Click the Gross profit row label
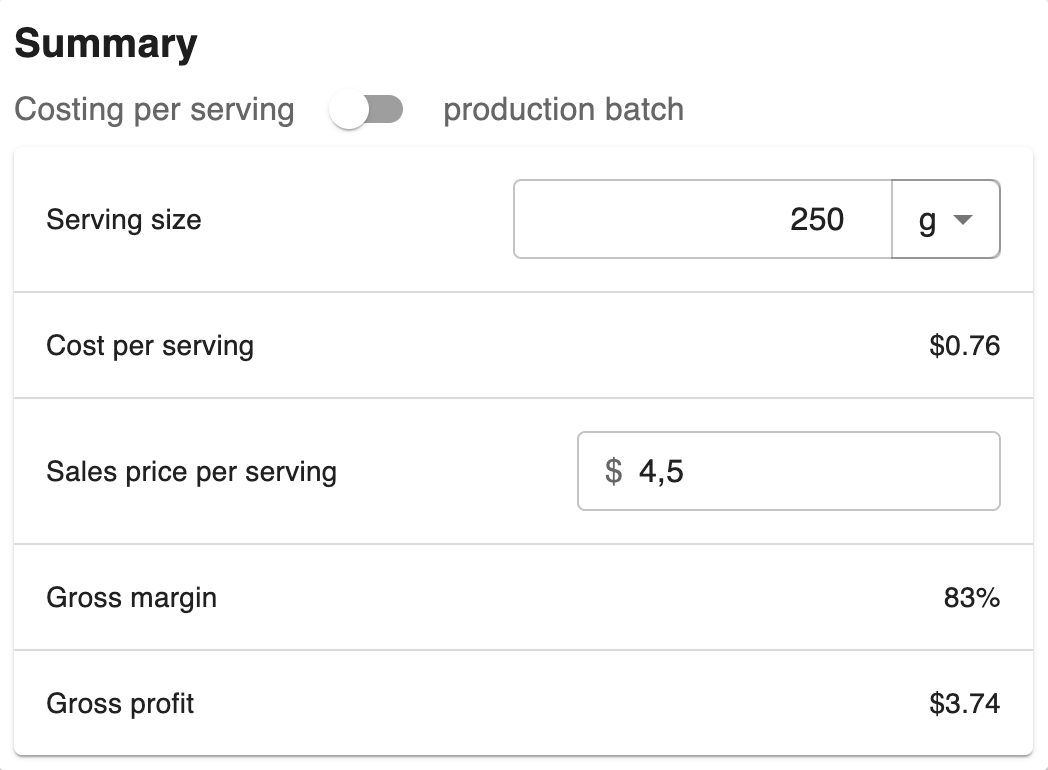Screen dimensions: 1048x770 pyautogui.click(x=119, y=703)
